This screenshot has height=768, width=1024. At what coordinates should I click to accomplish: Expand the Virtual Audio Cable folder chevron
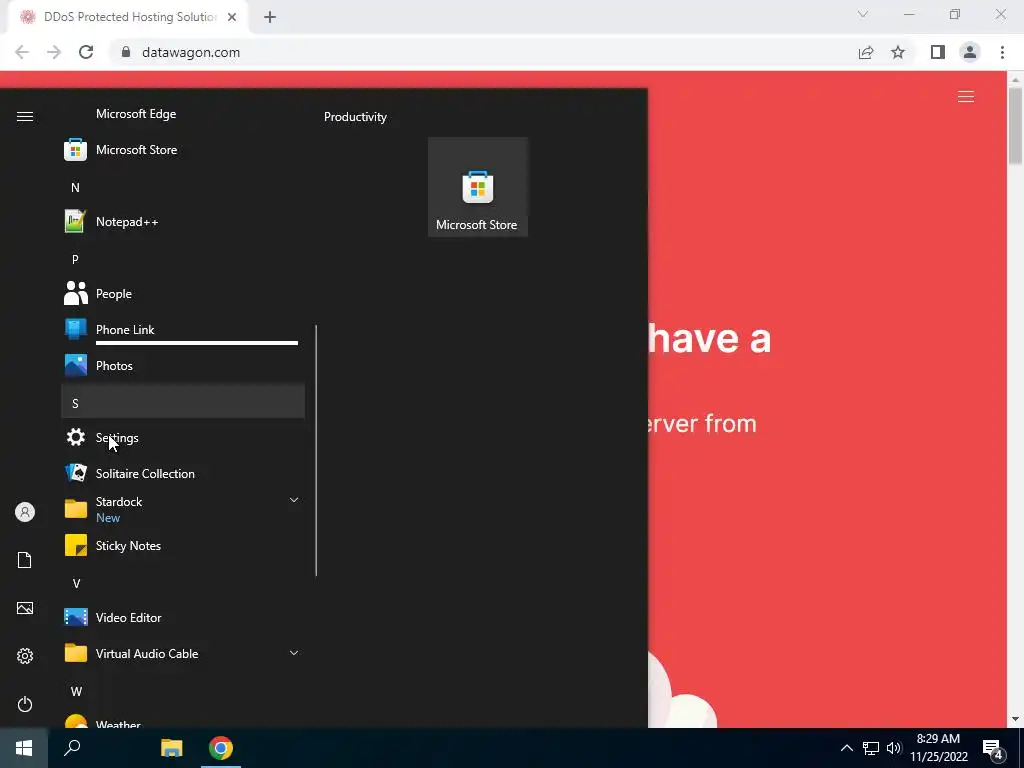tap(294, 653)
